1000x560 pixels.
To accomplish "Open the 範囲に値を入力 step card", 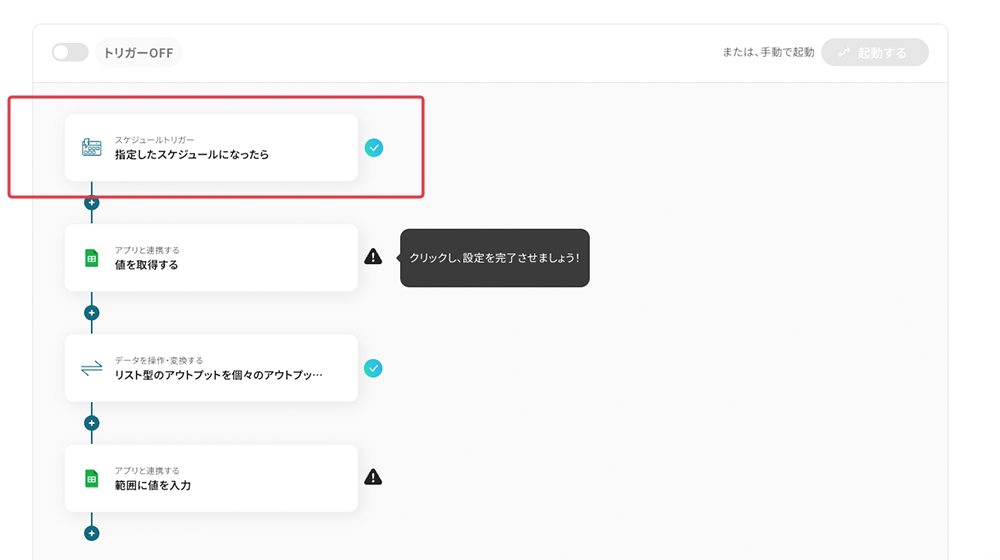I will click(x=211, y=478).
